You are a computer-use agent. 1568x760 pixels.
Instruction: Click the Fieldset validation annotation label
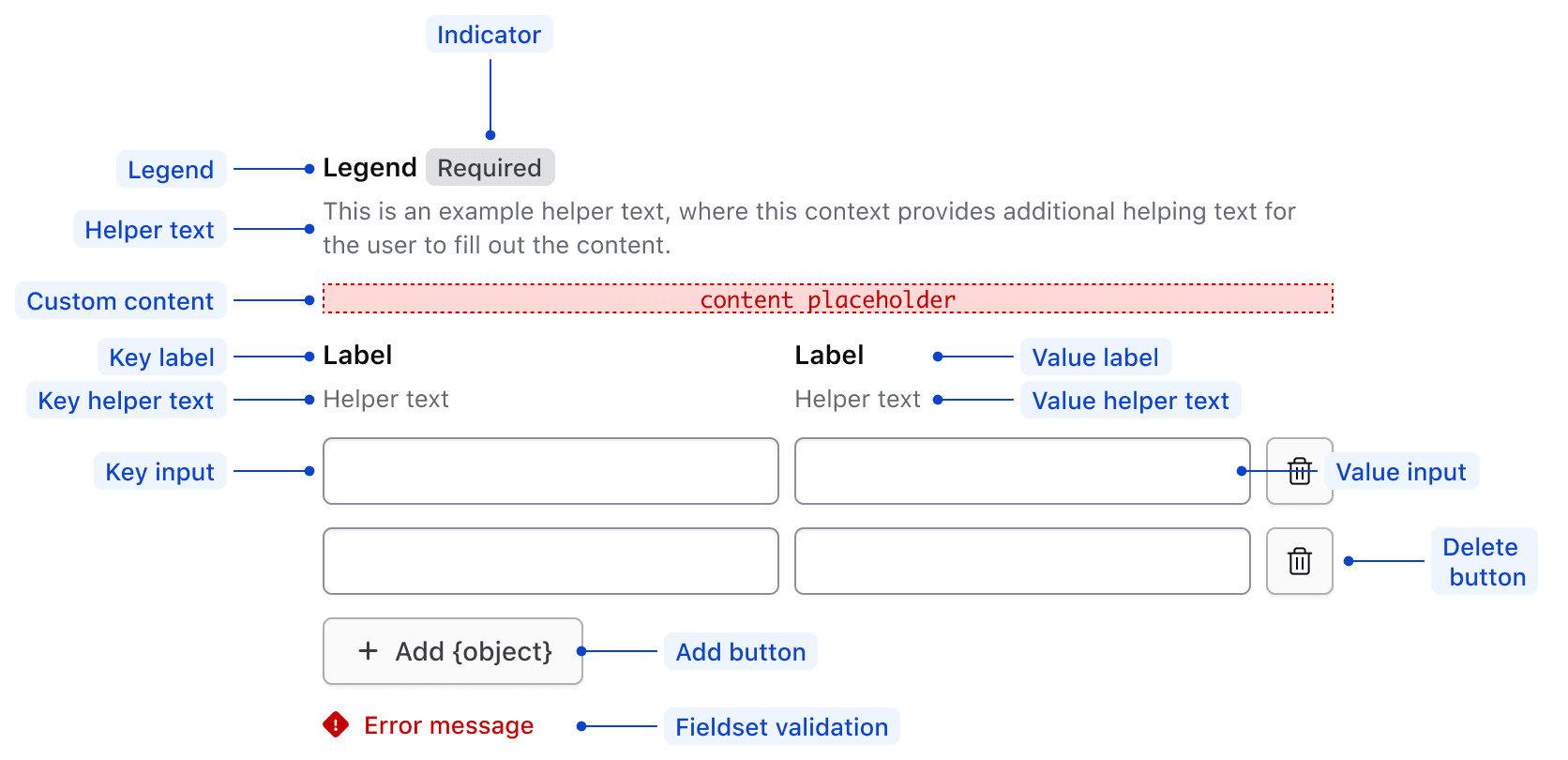click(781, 727)
